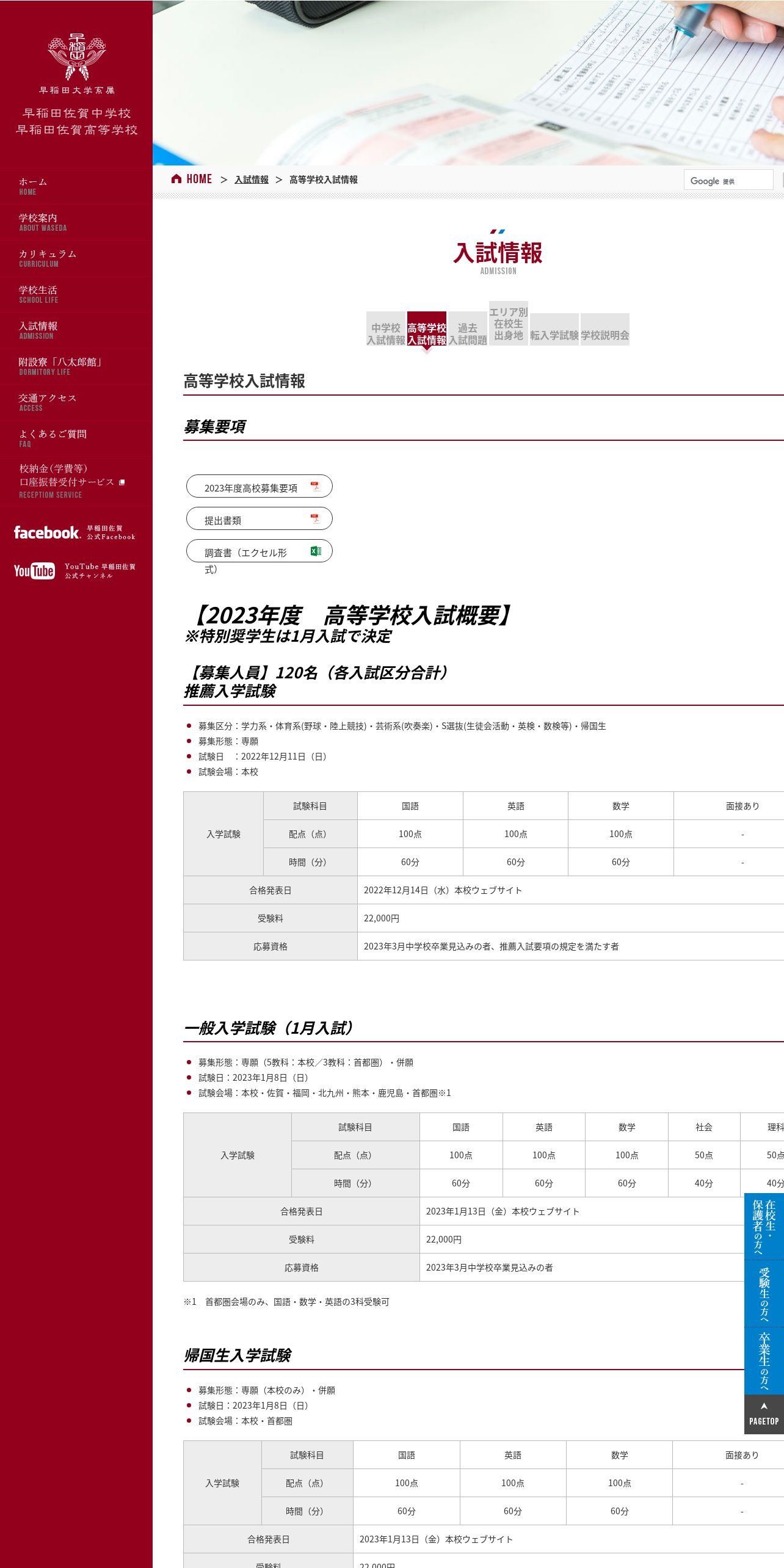784x1568 pixels.
Task: Open 2023年度高校募集要項 download button
Action: coord(260,486)
